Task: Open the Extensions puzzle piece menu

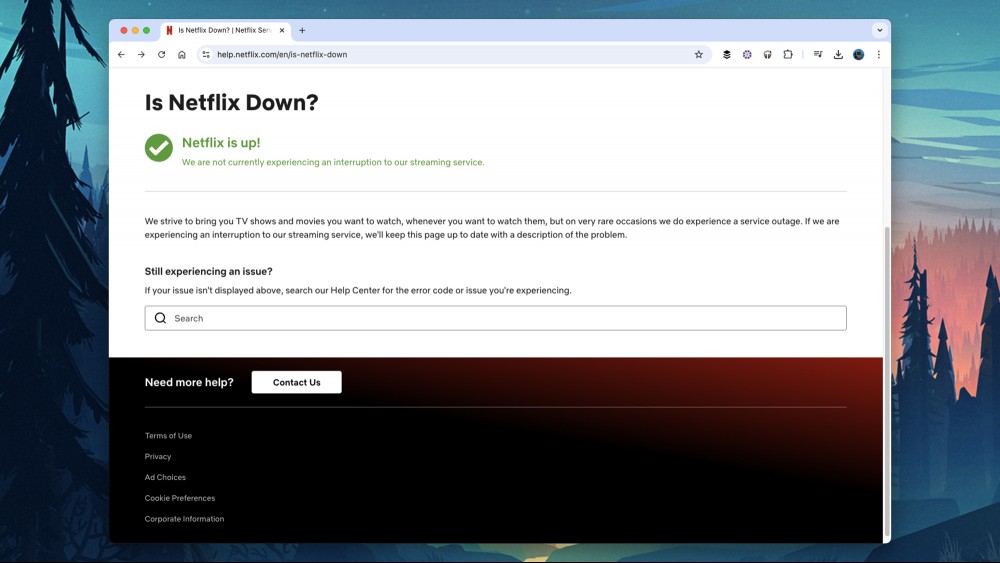Action: click(788, 55)
